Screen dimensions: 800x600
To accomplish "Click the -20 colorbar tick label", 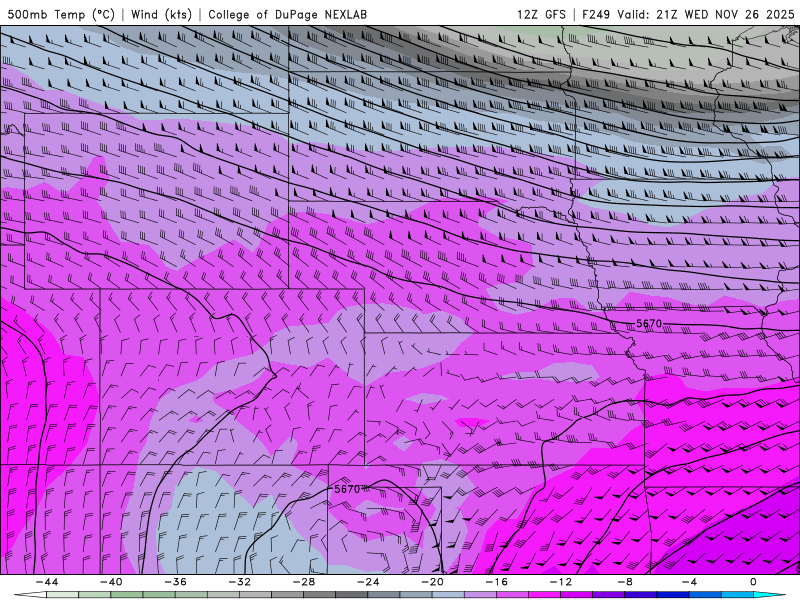I will pos(432,582).
